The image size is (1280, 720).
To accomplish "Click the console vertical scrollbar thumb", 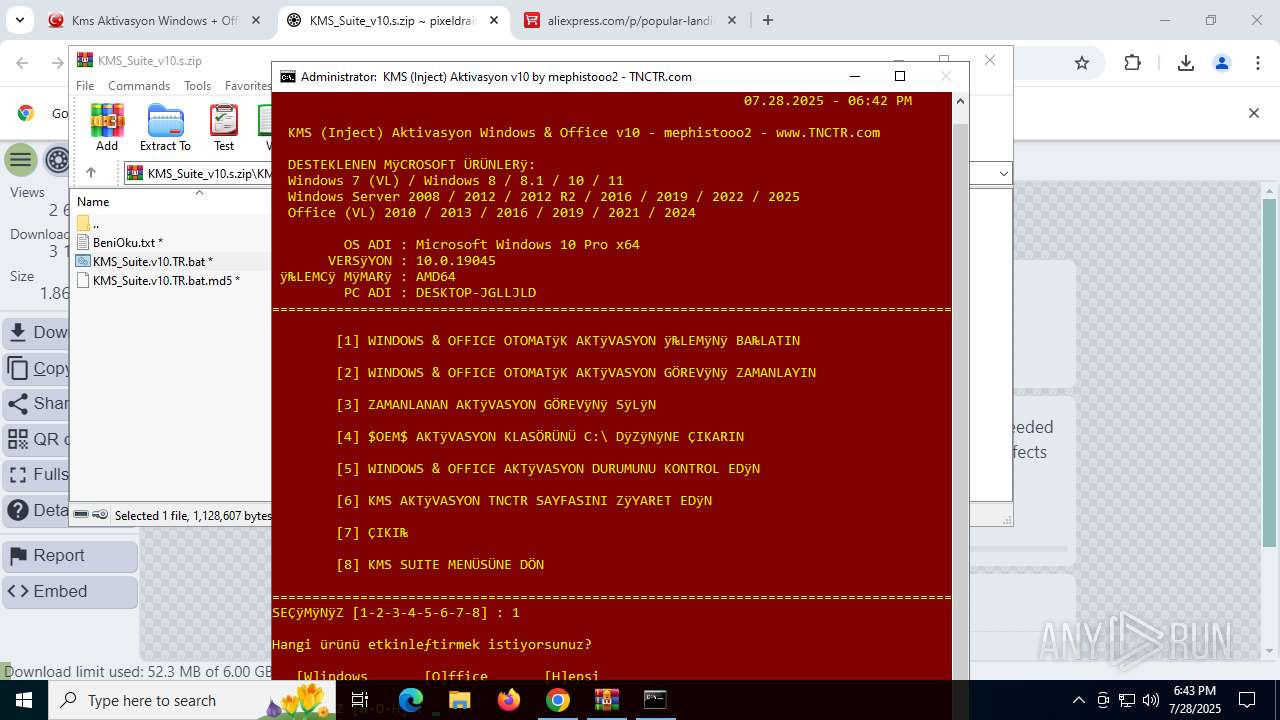I will (x=960, y=400).
